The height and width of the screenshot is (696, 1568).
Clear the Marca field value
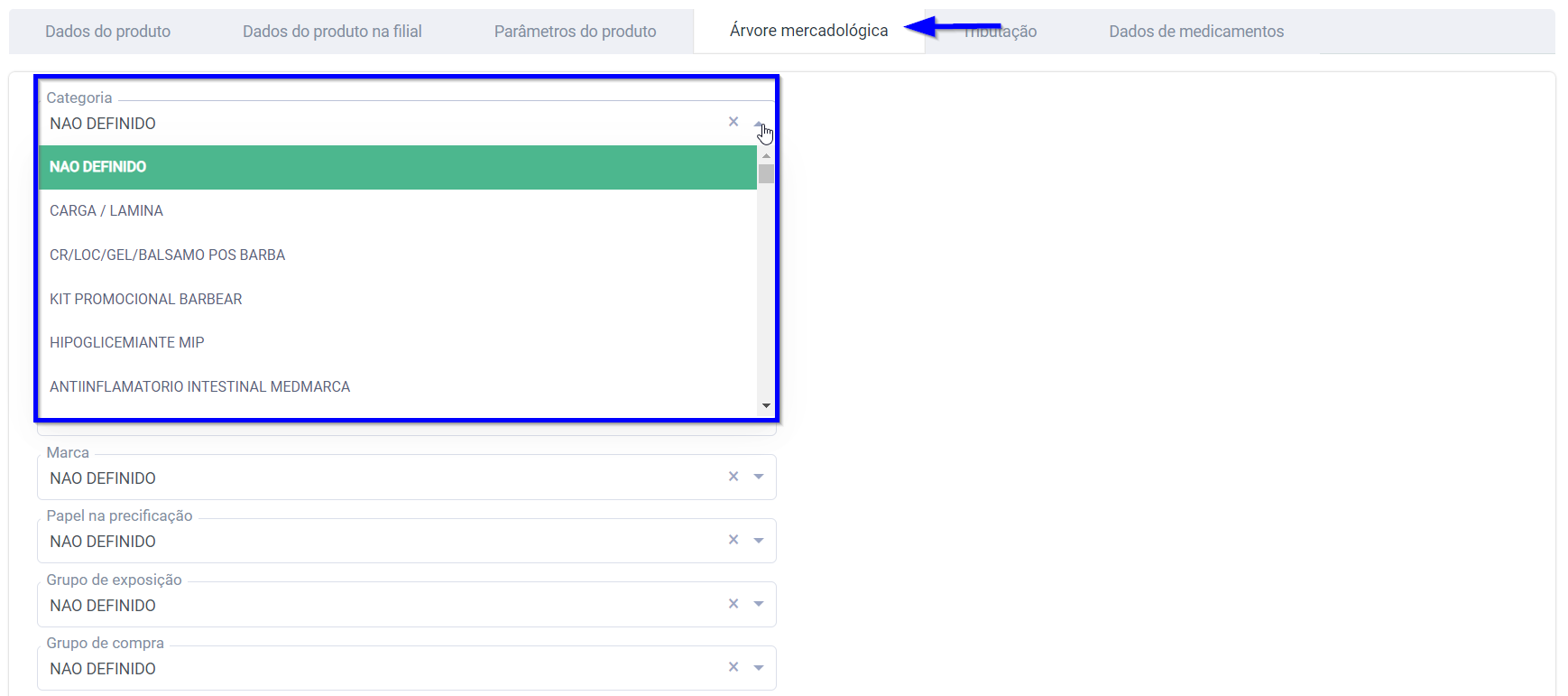[x=733, y=477]
